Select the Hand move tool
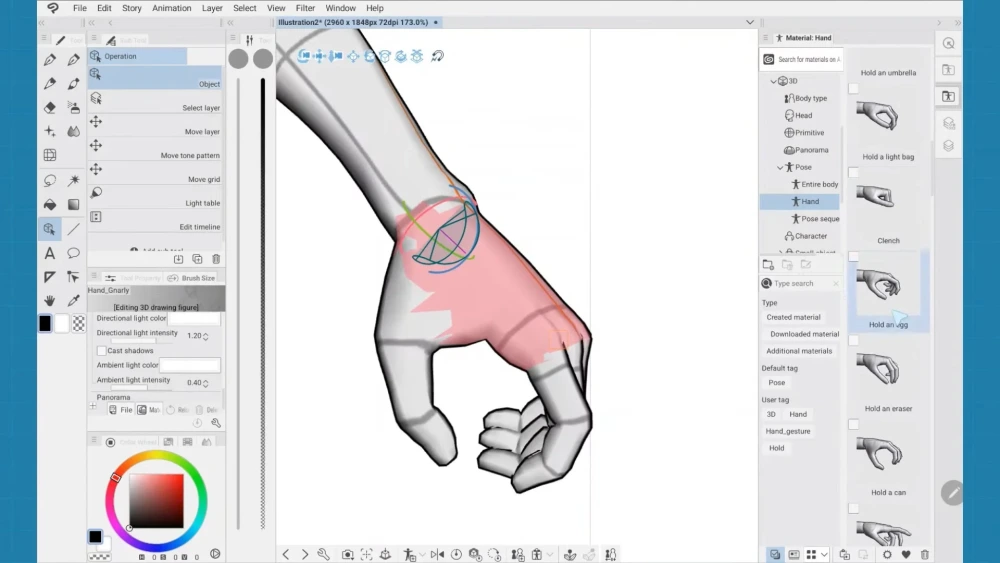Screen dimensions: 1000x563 pos(50,300)
